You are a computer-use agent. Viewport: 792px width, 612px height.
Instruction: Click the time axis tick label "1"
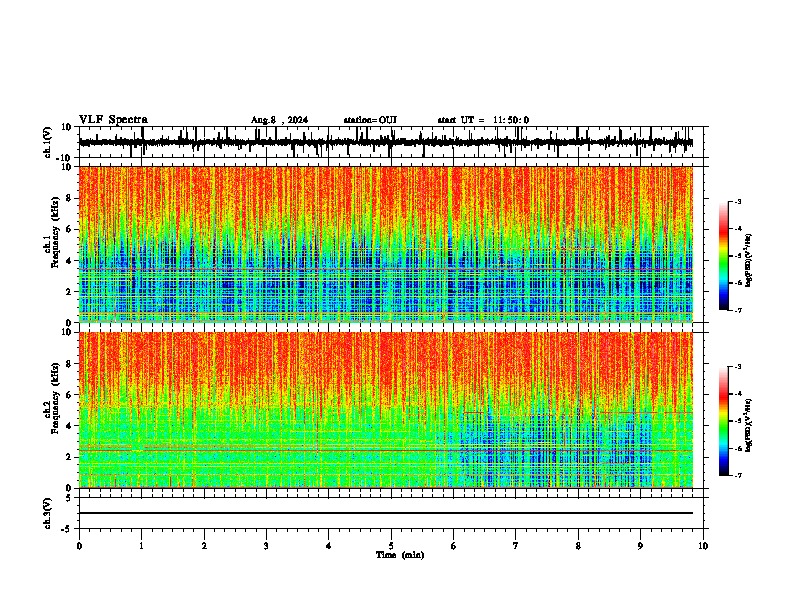tap(141, 546)
